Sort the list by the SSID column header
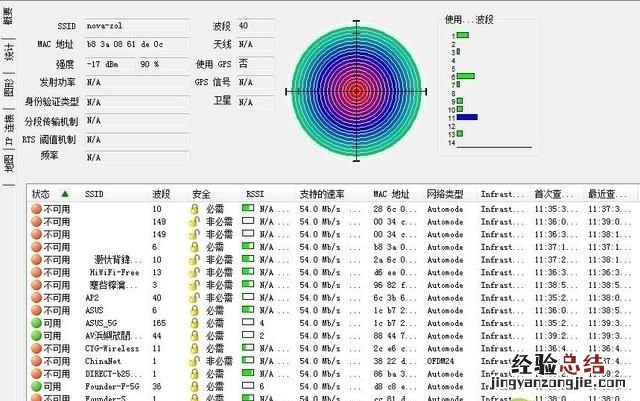The image size is (640, 401). (95, 193)
